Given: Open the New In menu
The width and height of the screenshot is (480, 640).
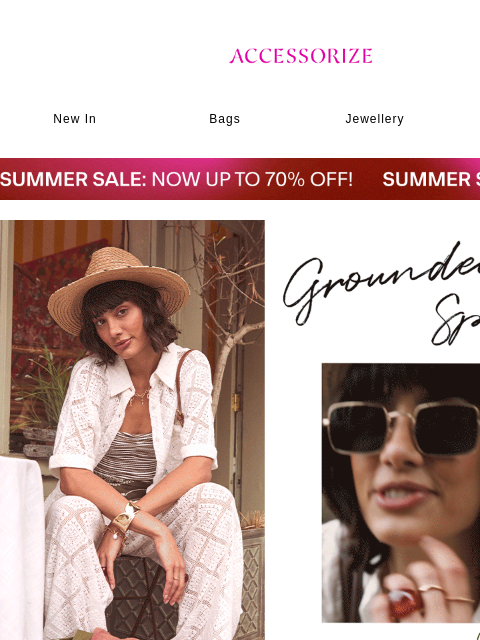Looking at the screenshot, I should tap(75, 119).
